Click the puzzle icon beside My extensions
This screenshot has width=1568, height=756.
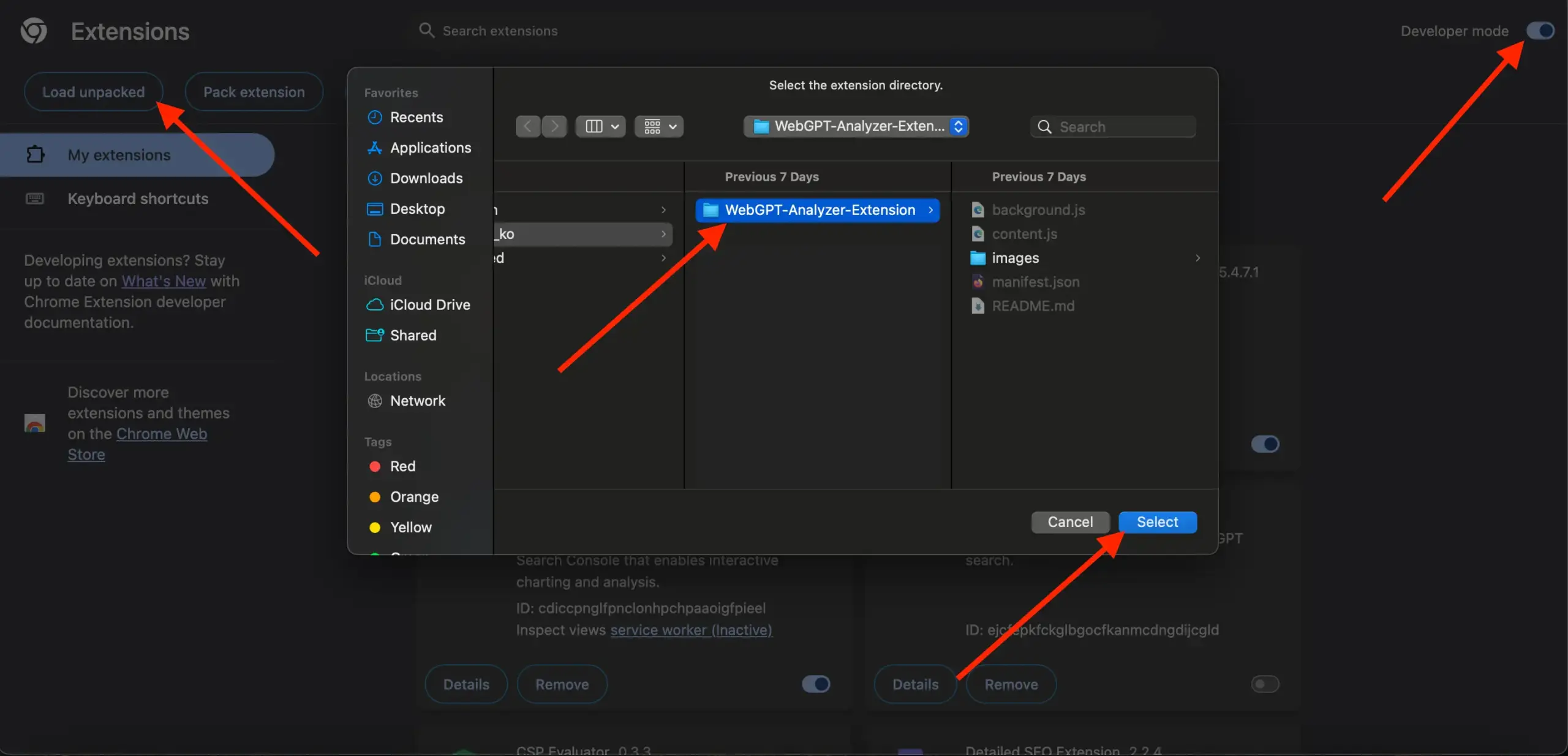(x=36, y=154)
